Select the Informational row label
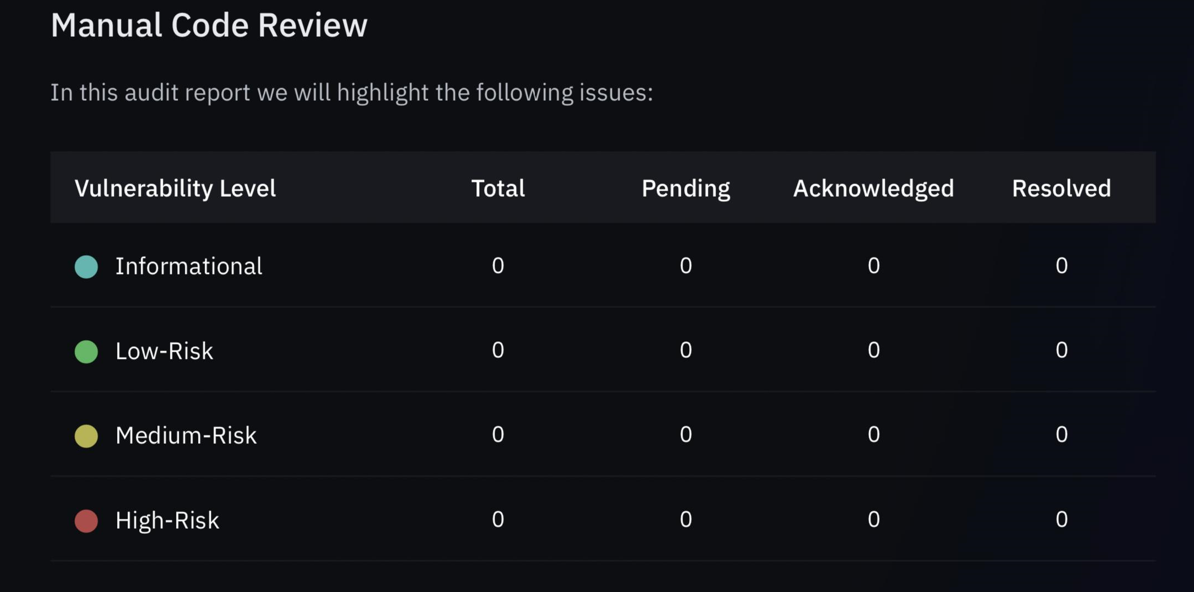This screenshot has width=1194, height=592. click(x=188, y=266)
